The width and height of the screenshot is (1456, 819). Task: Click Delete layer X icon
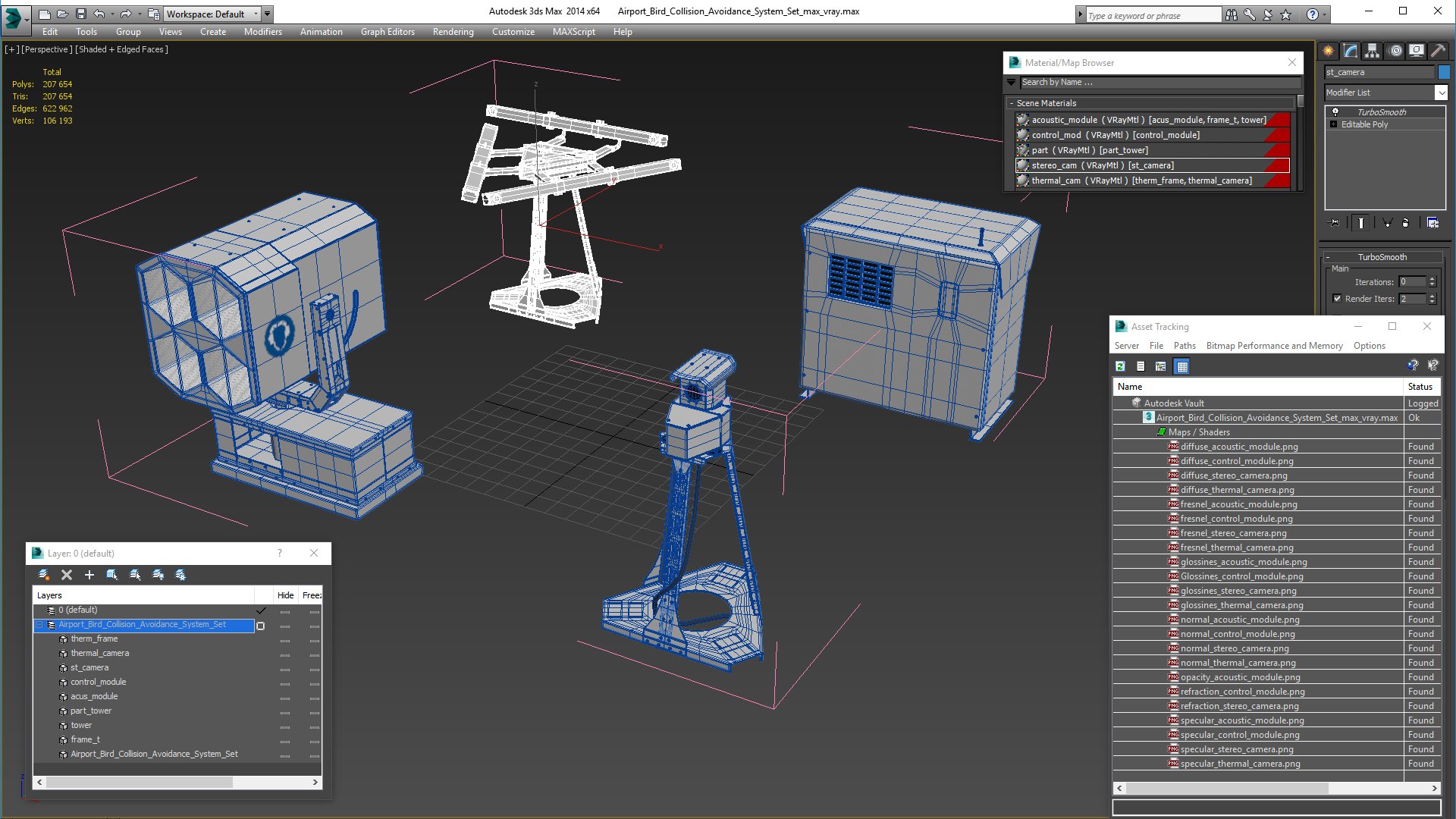click(67, 575)
